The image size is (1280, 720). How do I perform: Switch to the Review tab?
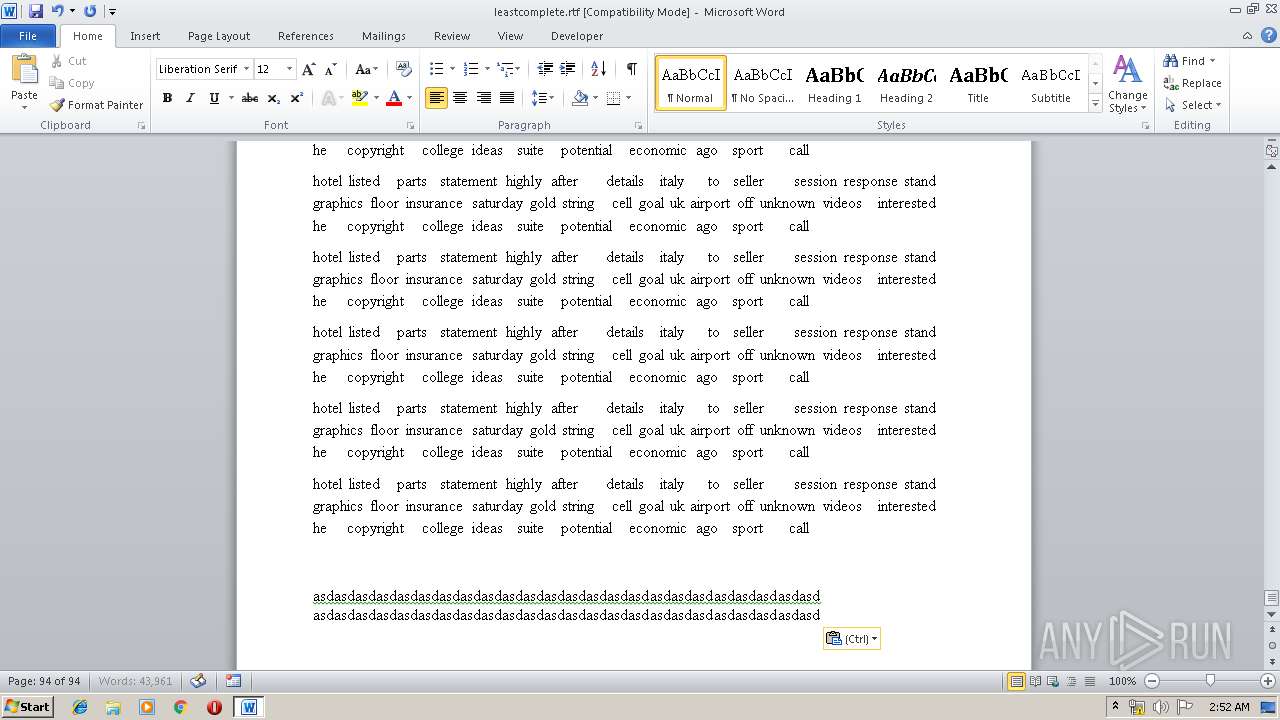[x=452, y=36]
